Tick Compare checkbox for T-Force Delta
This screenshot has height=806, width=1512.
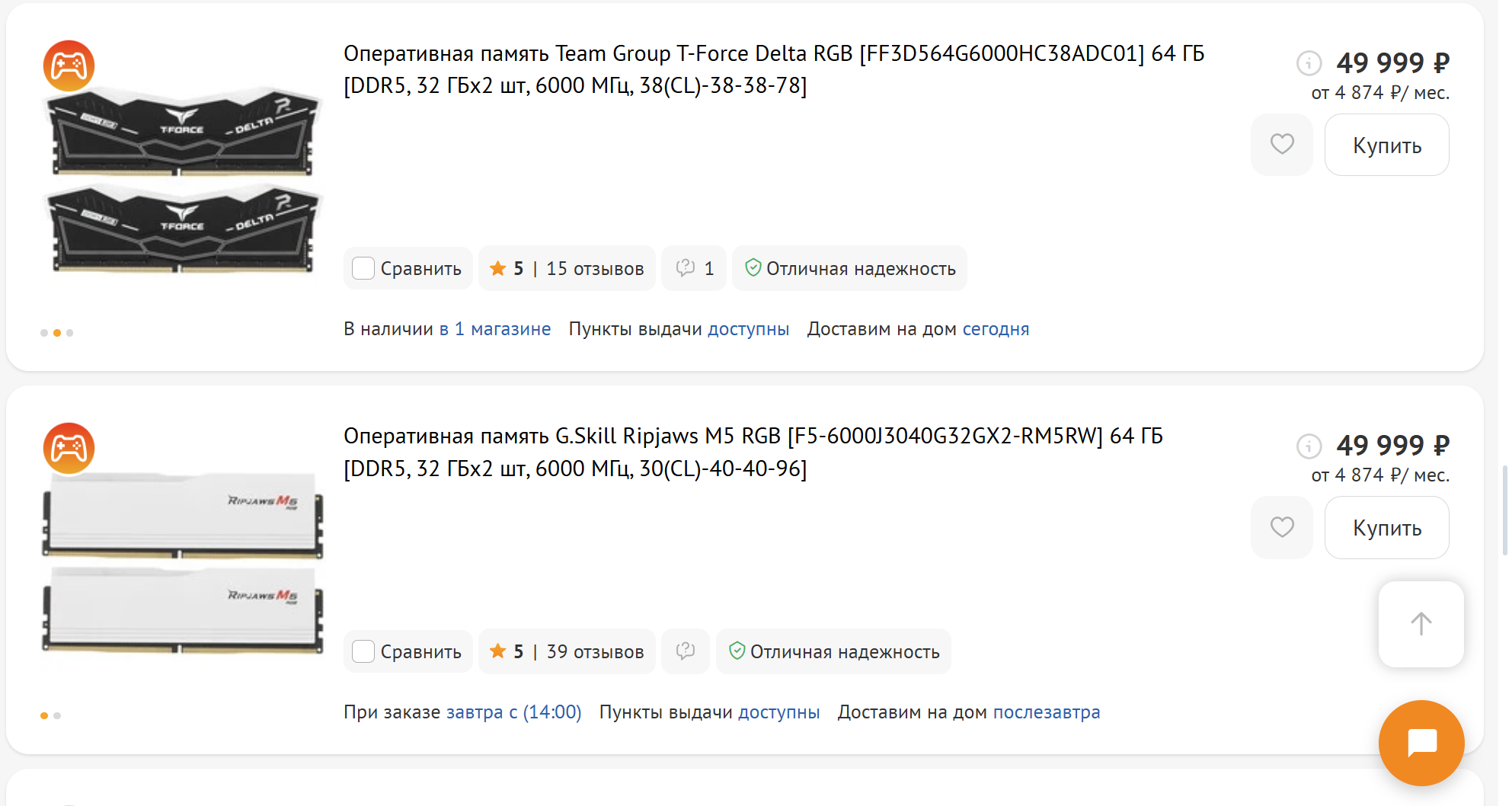363,268
